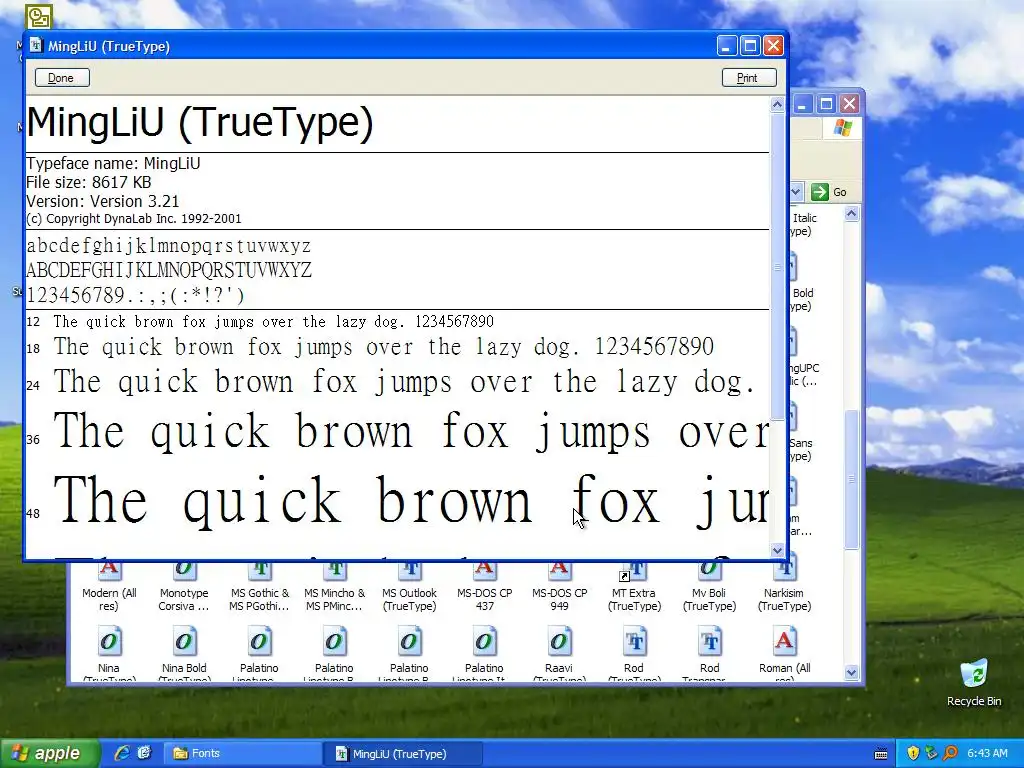Open the Recycle Bin on desktop
The width and height of the screenshot is (1024, 768).
[974, 682]
